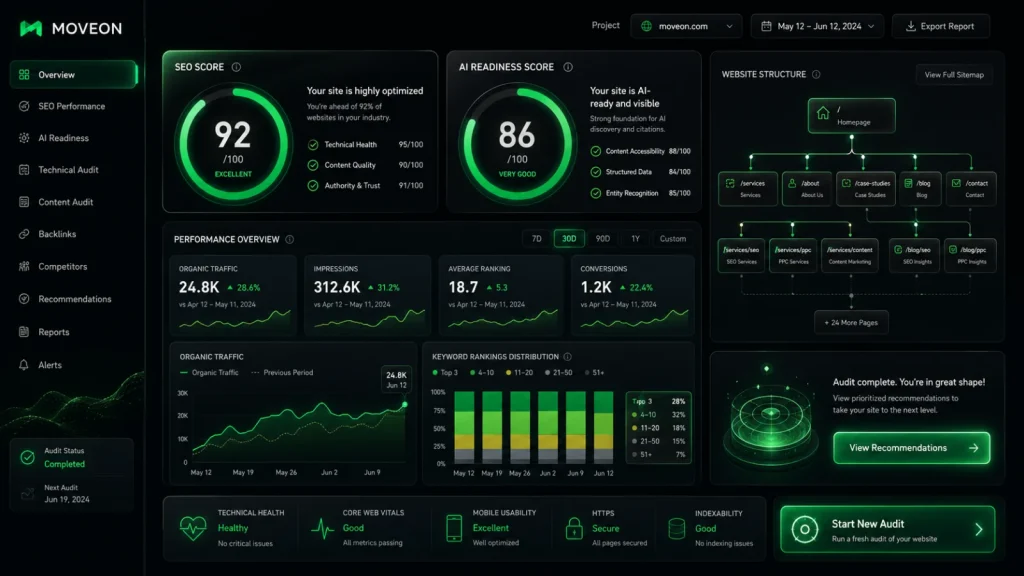The height and width of the screenshot is (576, 1024).
Task: Click the Export Report button
Action: coord(940,26)
